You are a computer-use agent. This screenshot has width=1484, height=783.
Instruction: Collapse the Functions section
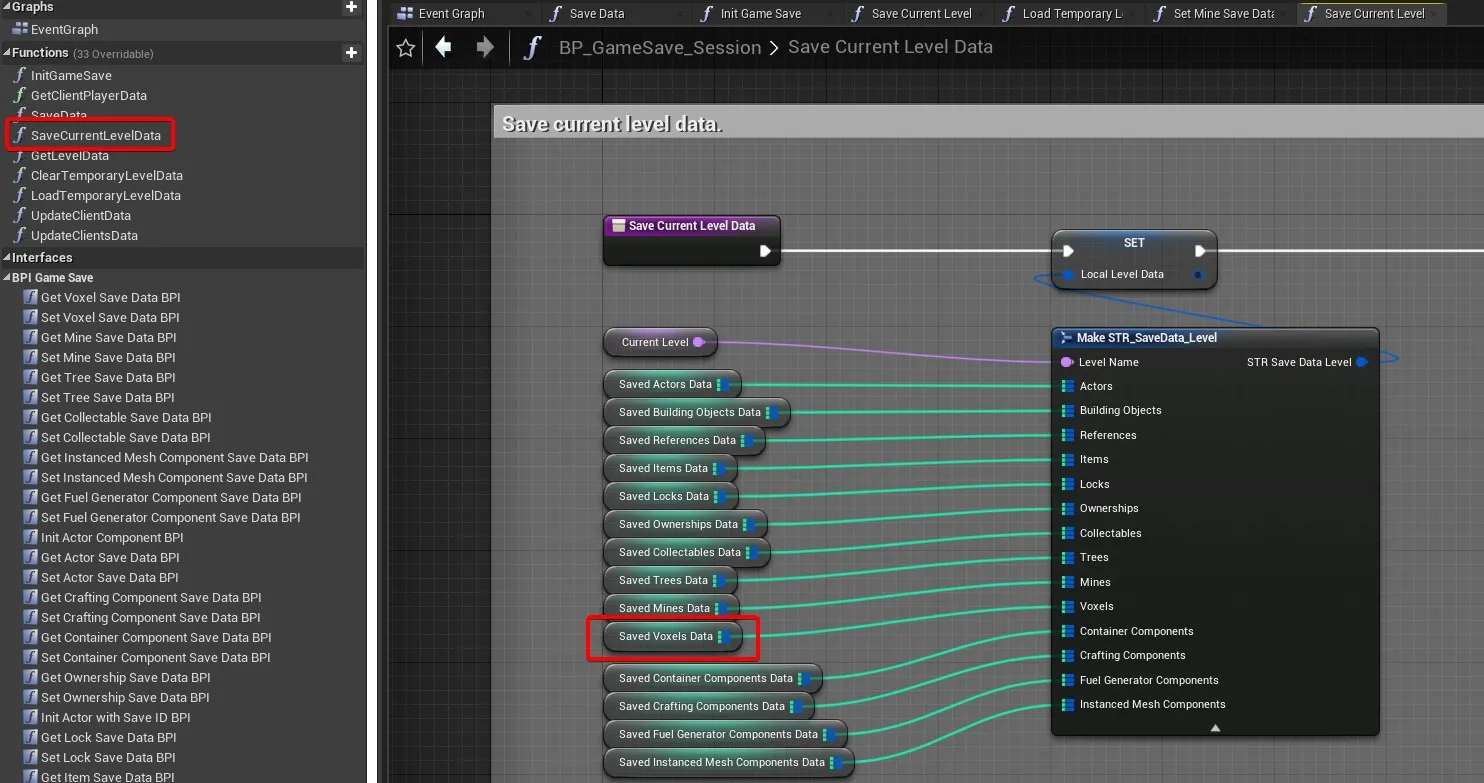click(7, 53)
